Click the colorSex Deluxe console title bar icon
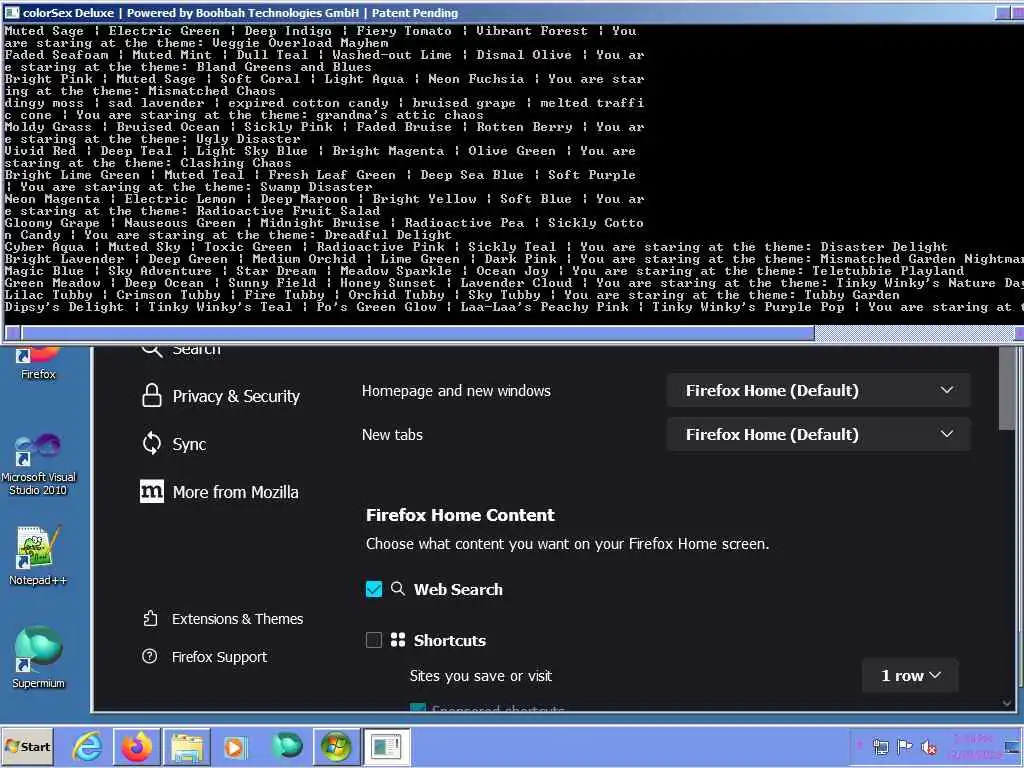1024x768 pixels. click(x=12, y=12)
